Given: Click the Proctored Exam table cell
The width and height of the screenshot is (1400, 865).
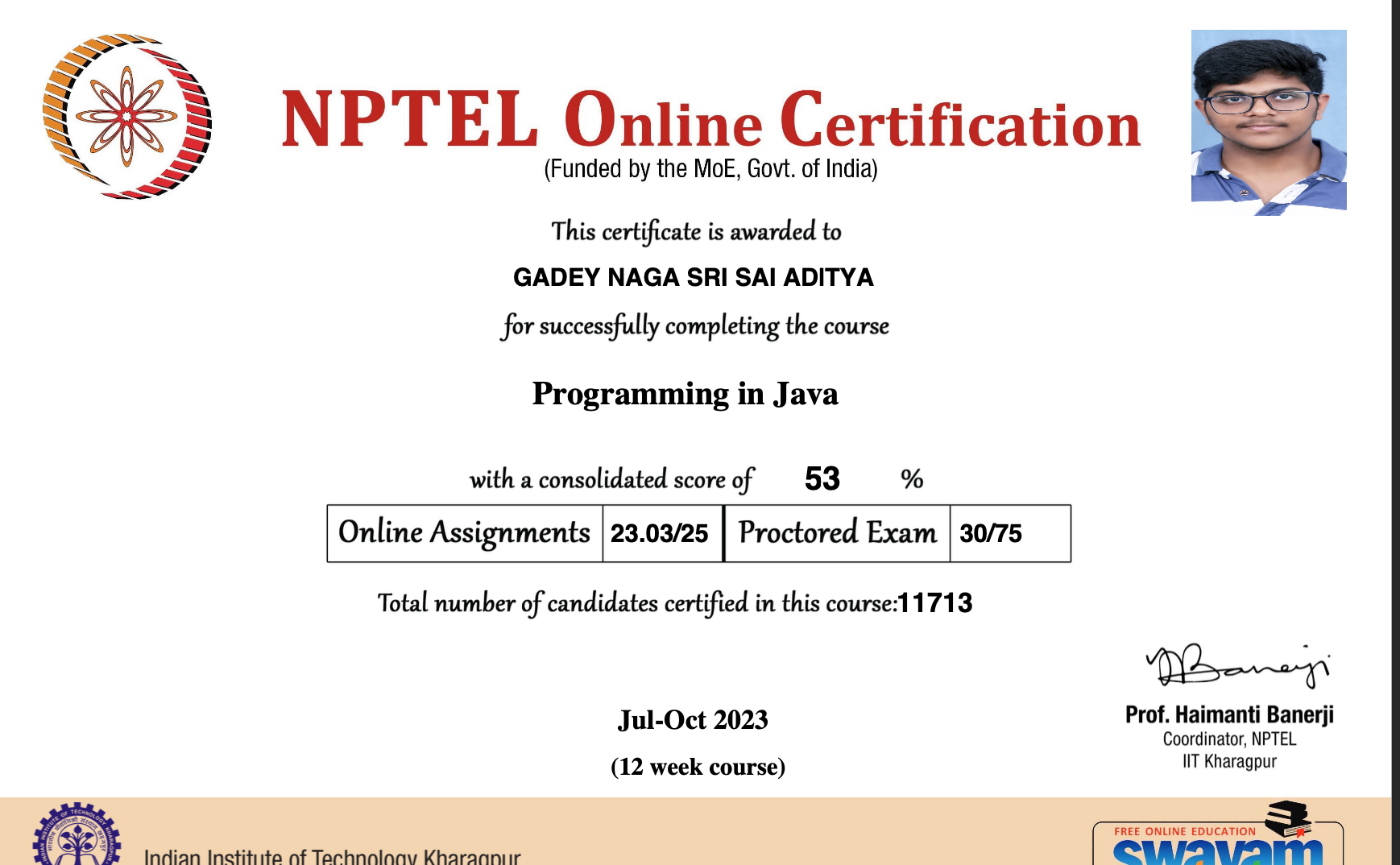Looking at the screenshot, I should [x=838, y=533].
